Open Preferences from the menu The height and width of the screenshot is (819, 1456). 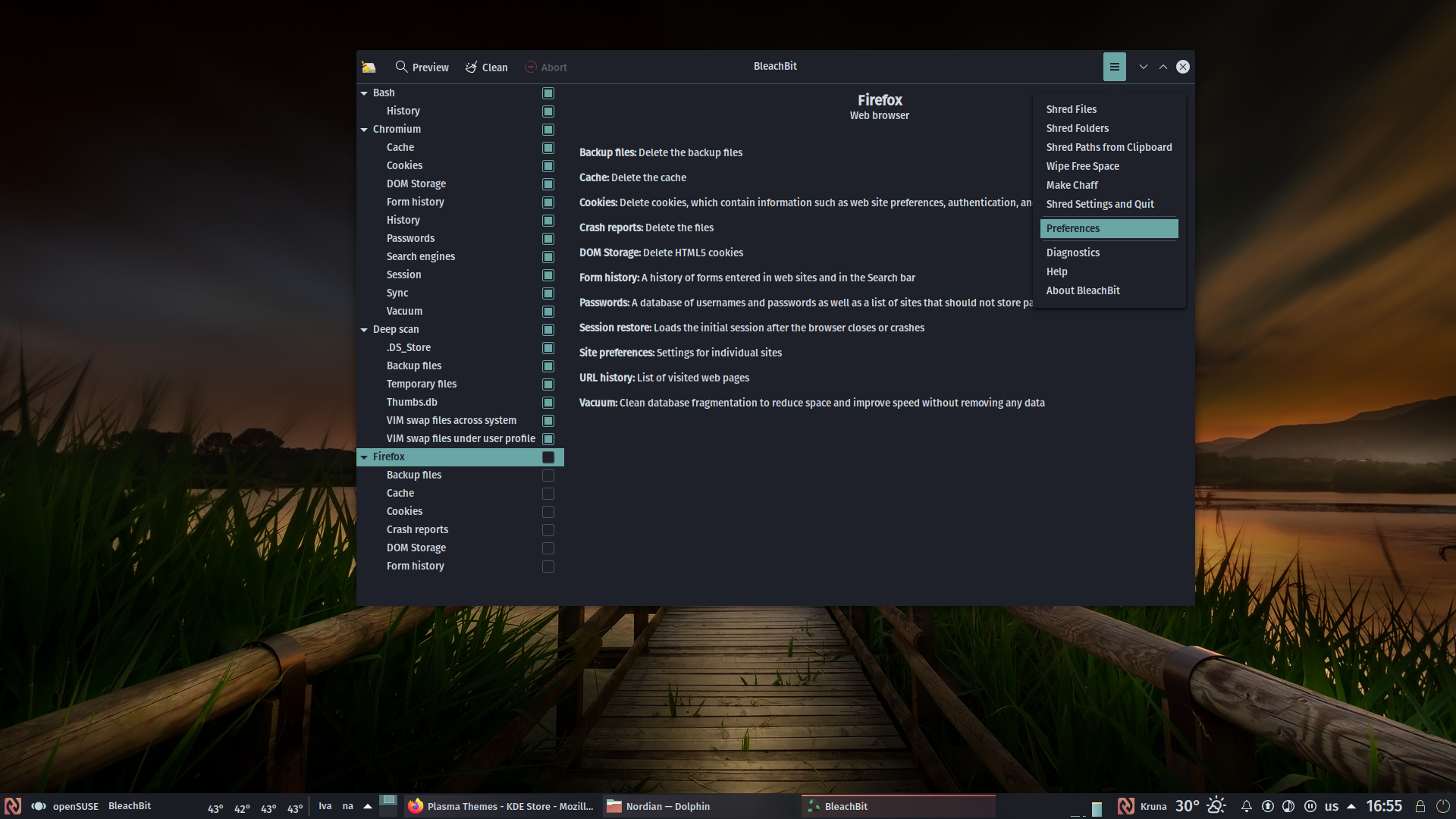coord(1109,228)
